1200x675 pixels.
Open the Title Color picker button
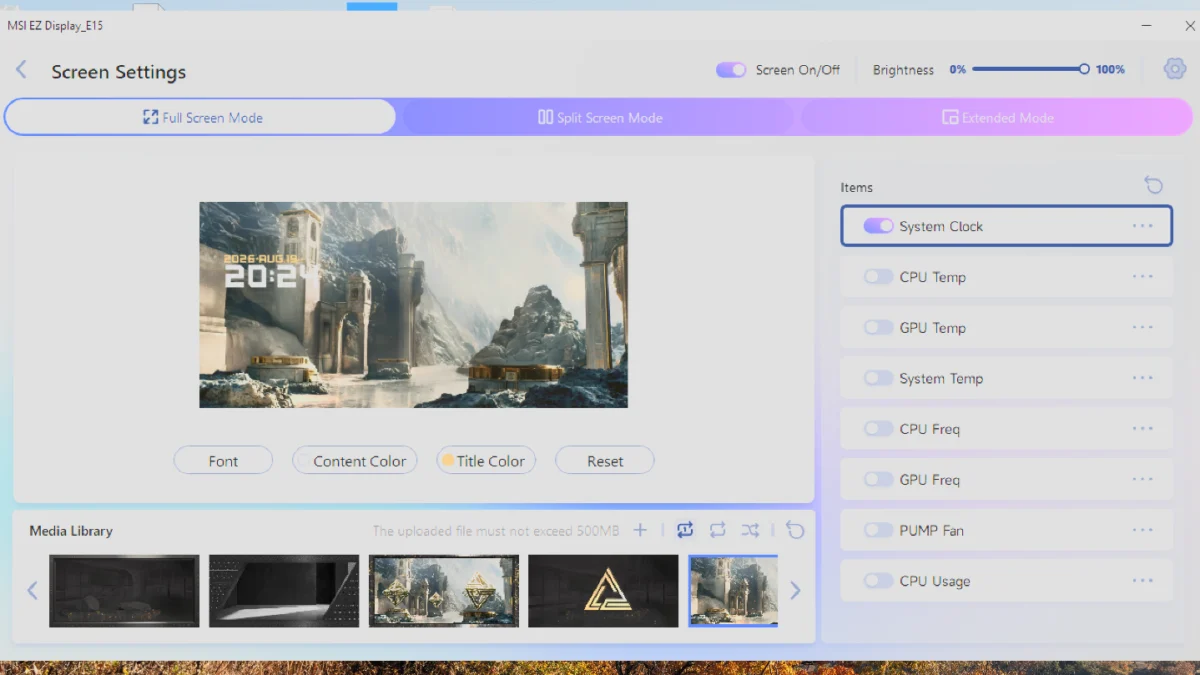click(x=486, y=460)
